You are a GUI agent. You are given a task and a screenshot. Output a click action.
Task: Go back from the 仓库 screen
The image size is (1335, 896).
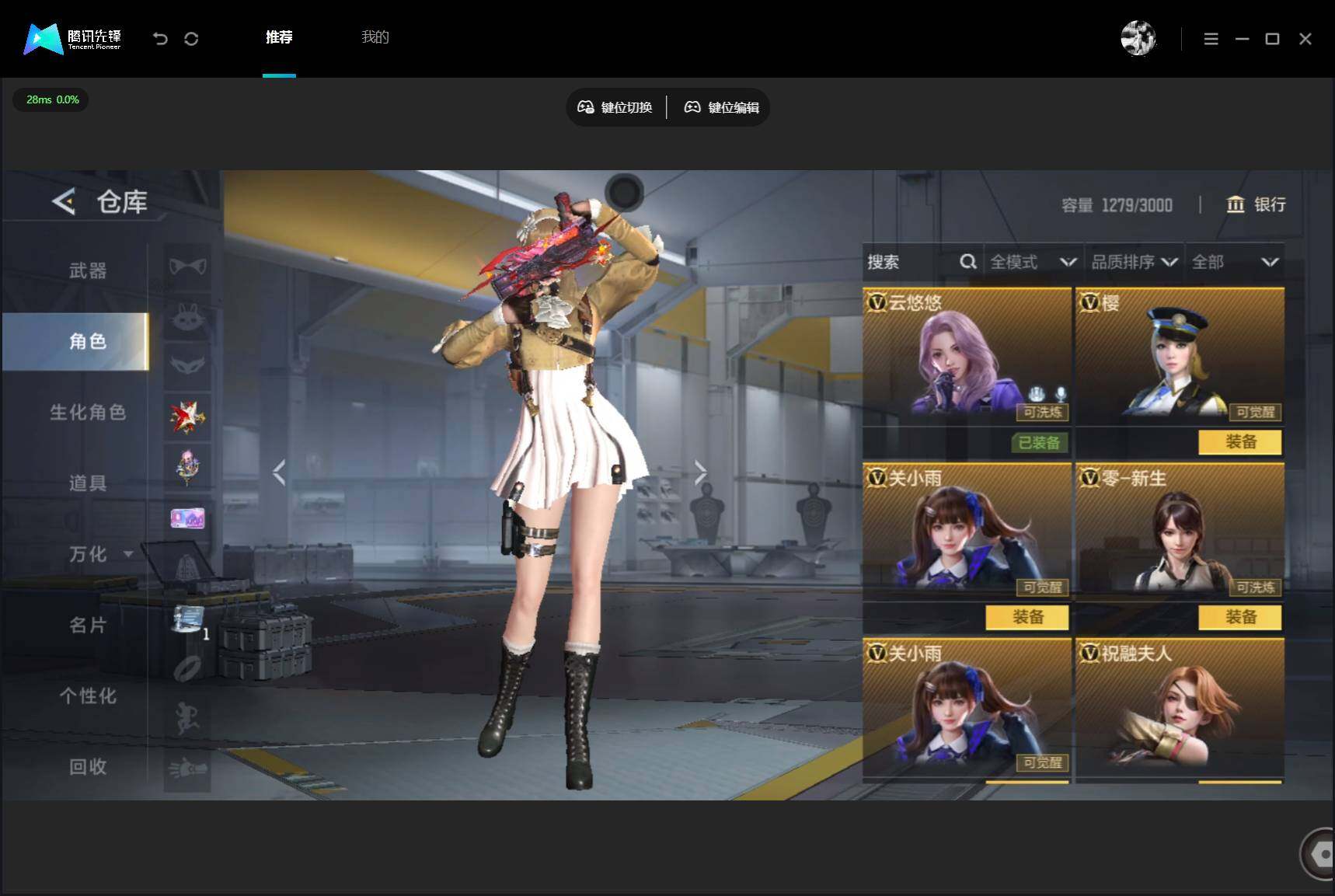64,201
